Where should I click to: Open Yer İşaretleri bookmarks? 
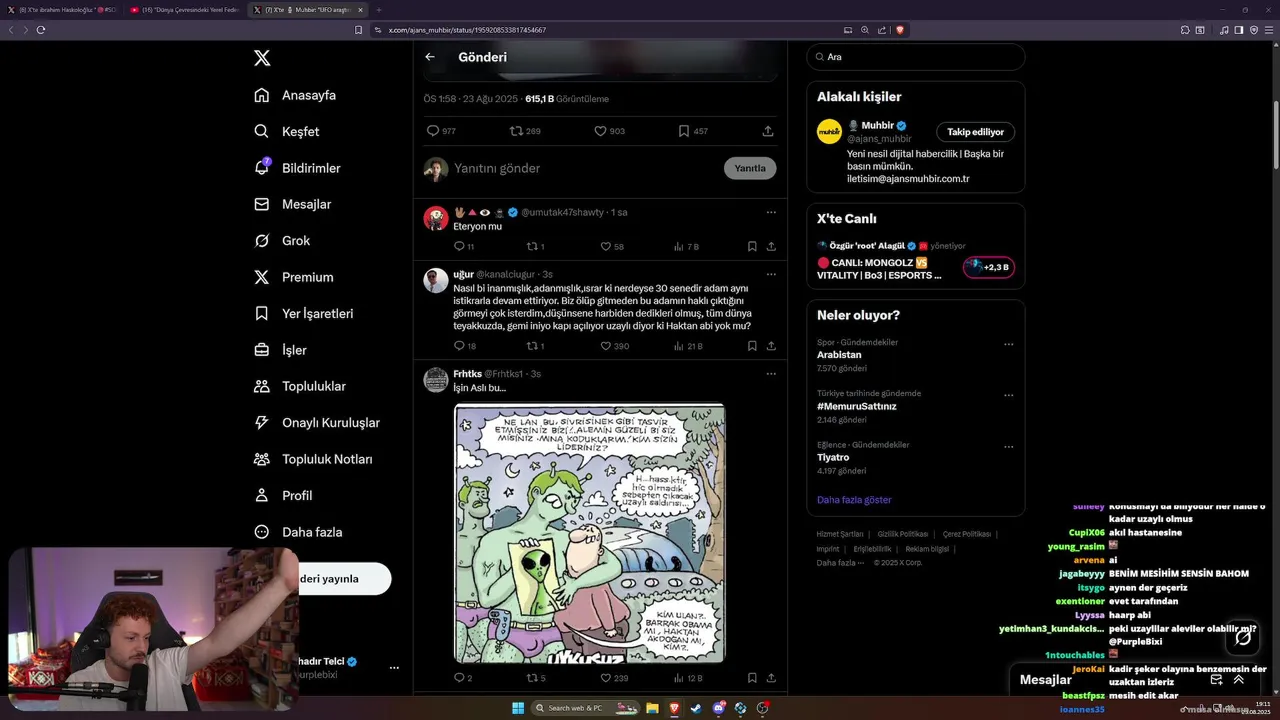click(x=303, y=313)
